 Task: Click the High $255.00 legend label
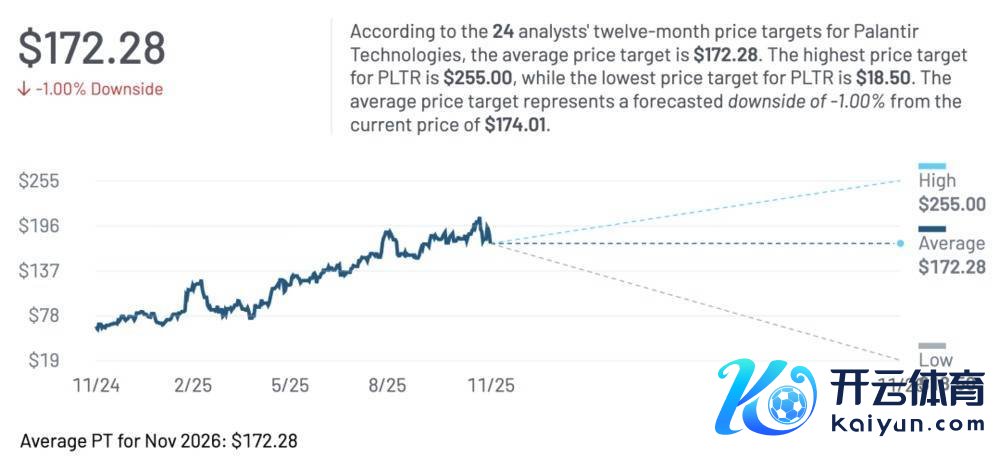point(951,192)
